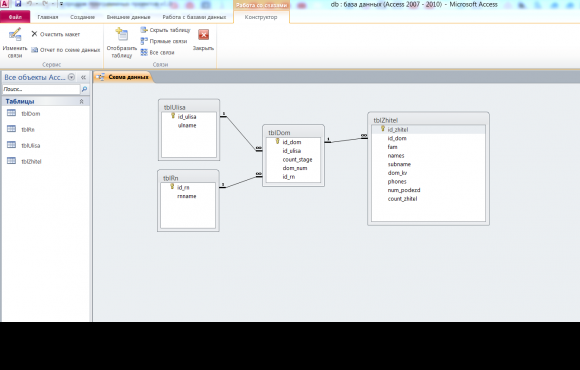Open Отчет по схеме данных
The height and width of the screenshot is (370, 580).
[x=65, y=50]
